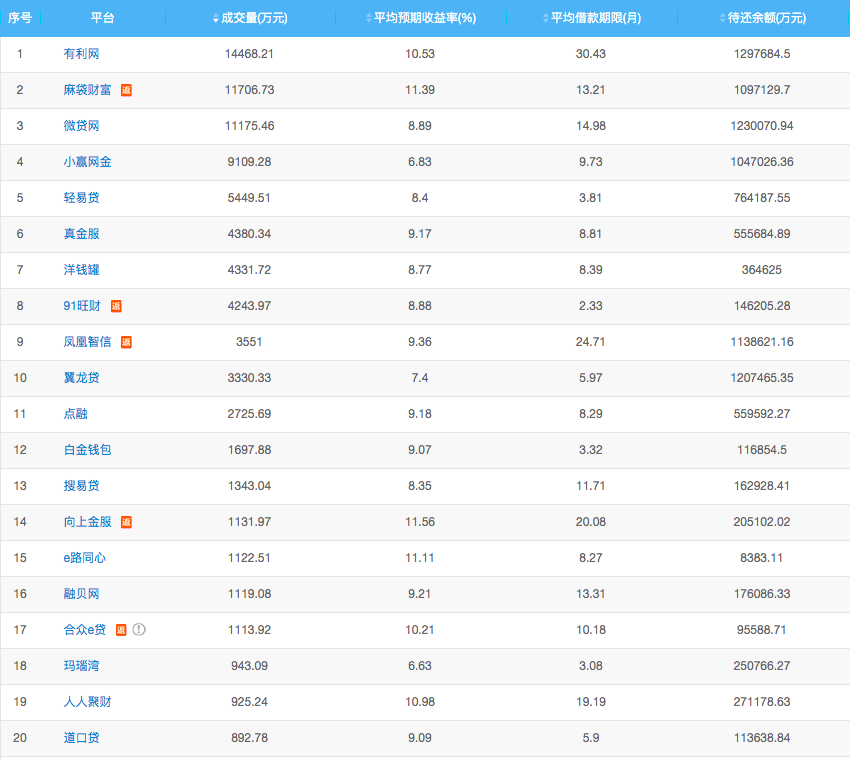Click 轻易贷's volume value 5449.51
Viewport: 850px width, 760px height.
249,198
